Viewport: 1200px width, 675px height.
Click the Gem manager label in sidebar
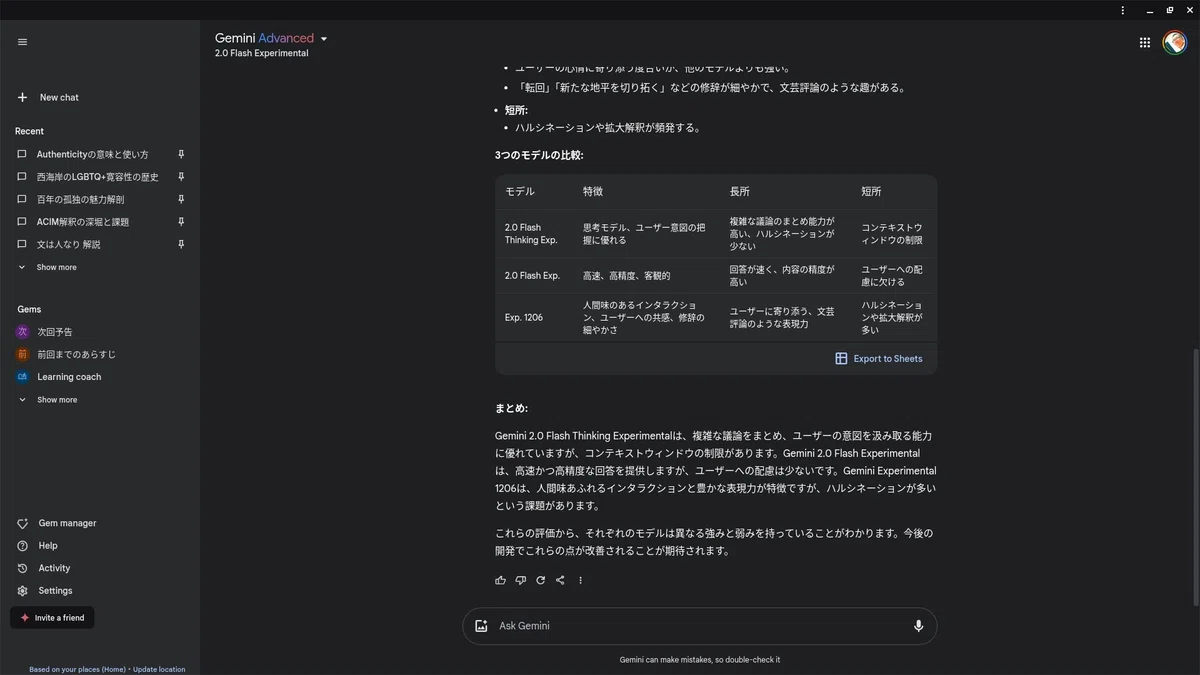click(67, 524)
